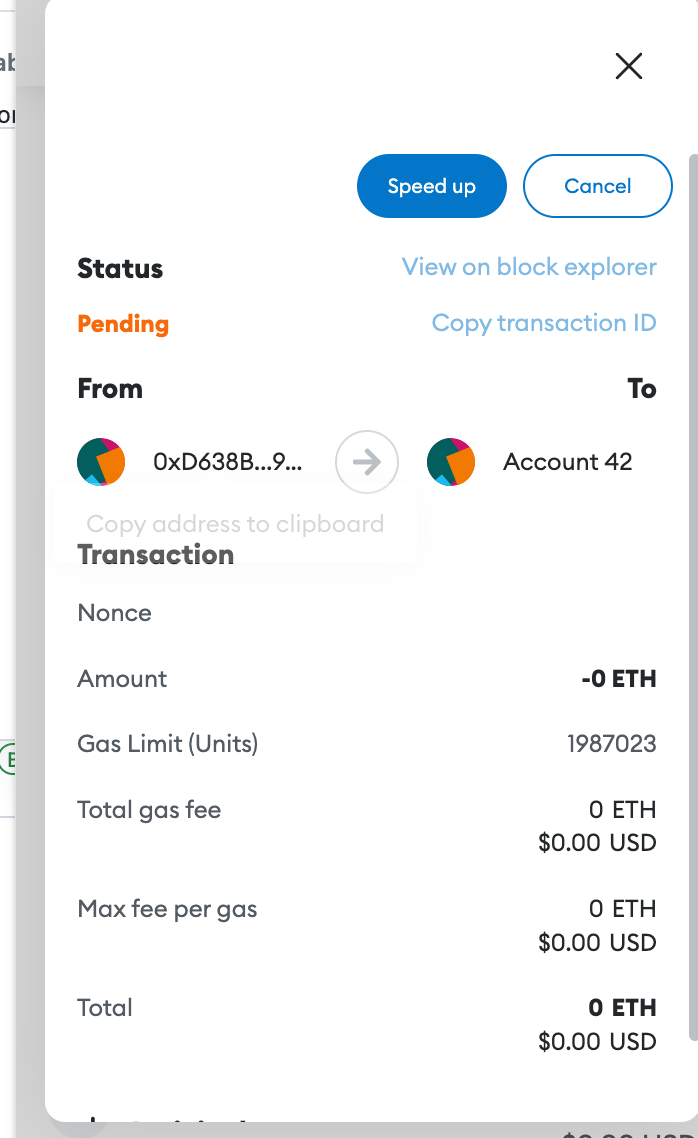This screenshot has height=1138, width=698.
Task: Open the Total gas fee details
Action: [x=148, y=810]
